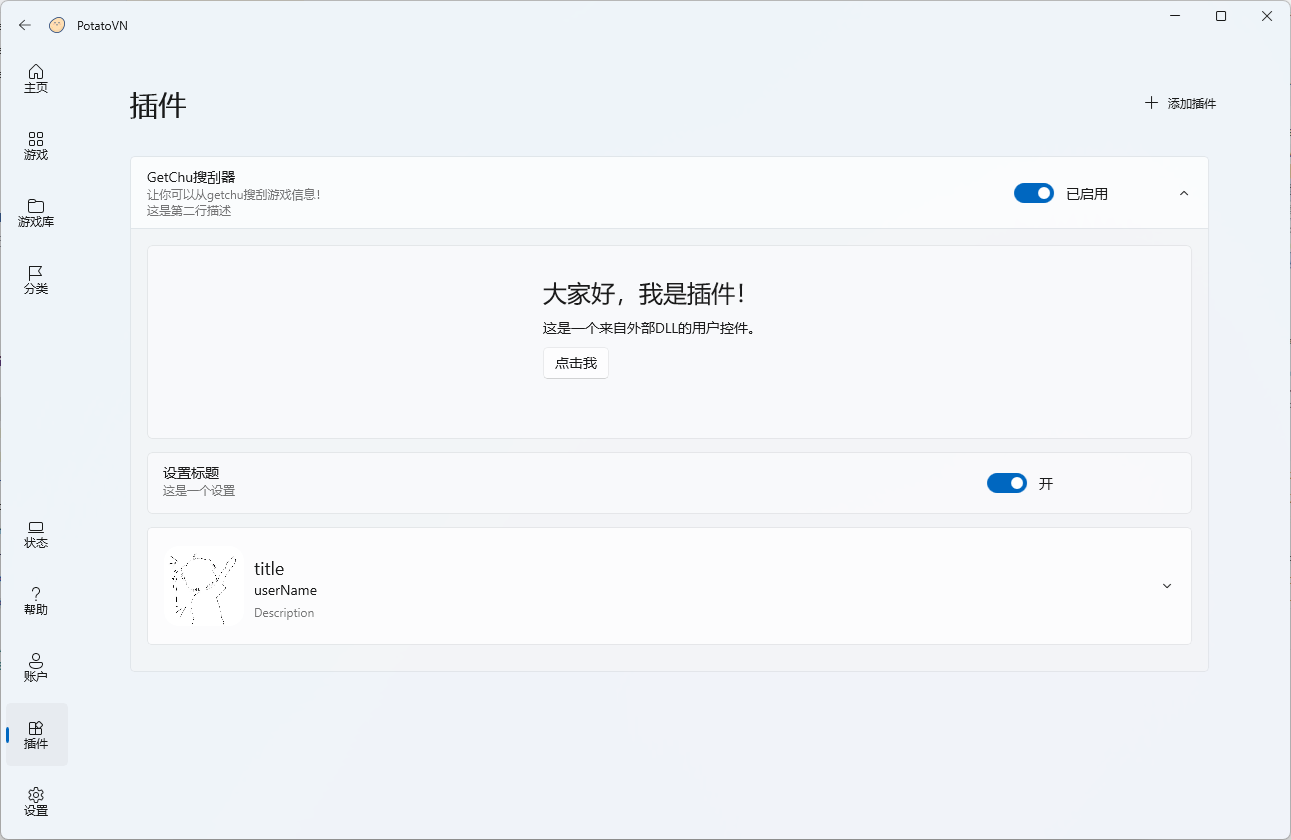This screenshot has height=840, width=1291.
Task: Collapse the GetChu搜刮器 plugin card
Action: (x=1184, y=193)
